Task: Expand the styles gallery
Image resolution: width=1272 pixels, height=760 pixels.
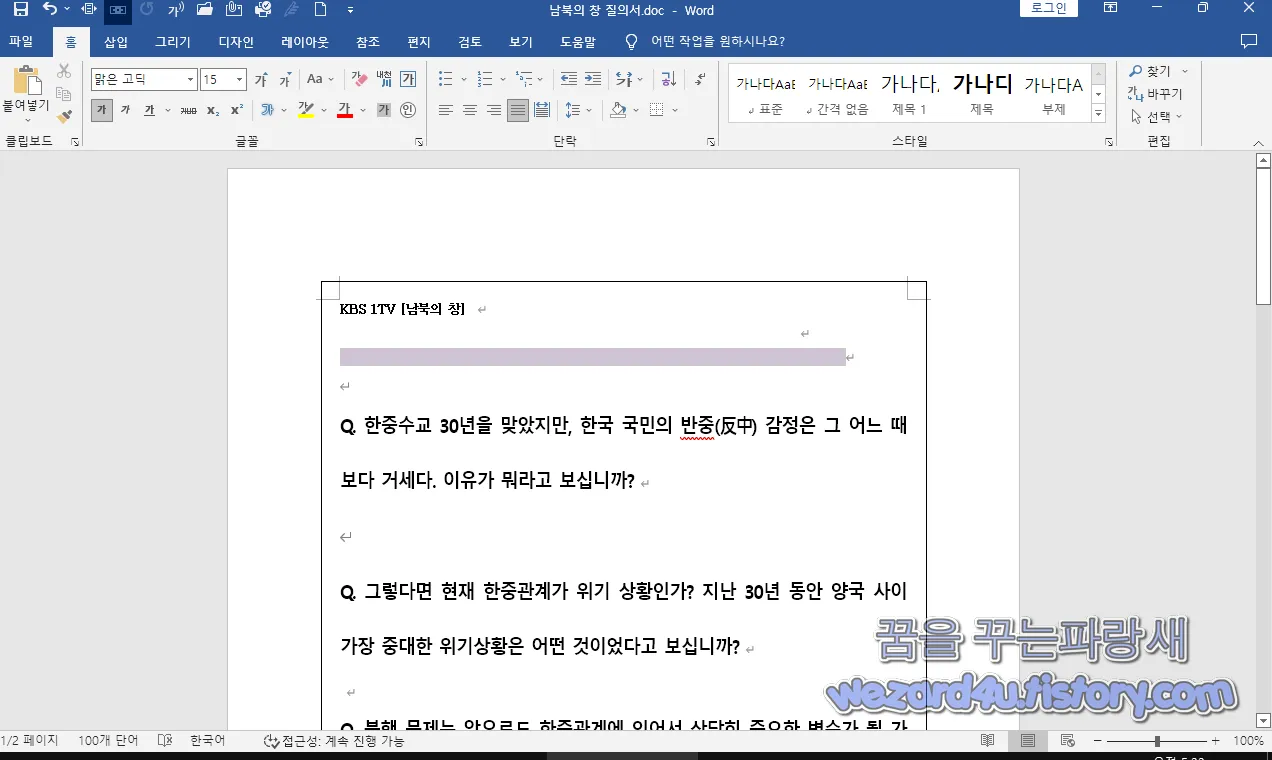Action: coord(1098,114)
